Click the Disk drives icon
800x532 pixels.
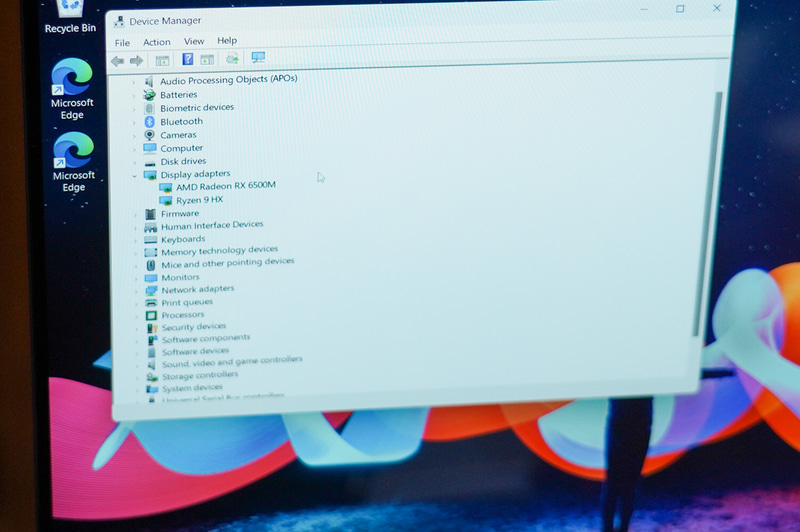coord(150,163)
